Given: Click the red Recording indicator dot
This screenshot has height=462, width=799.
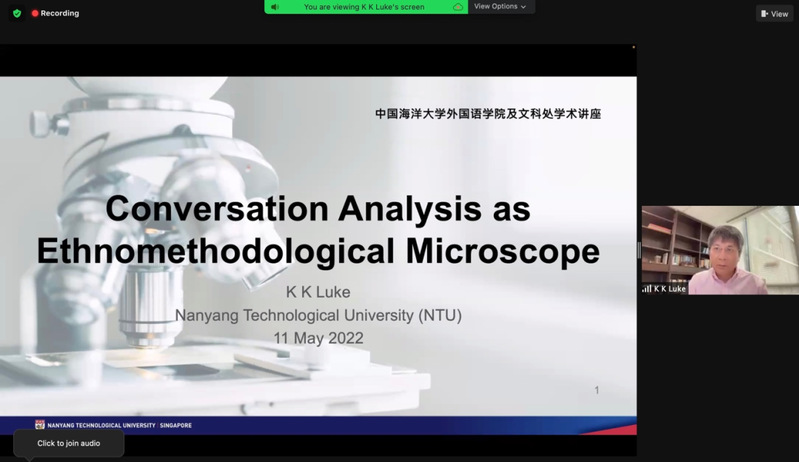Looking at the screenshot, I should (35, 13).
